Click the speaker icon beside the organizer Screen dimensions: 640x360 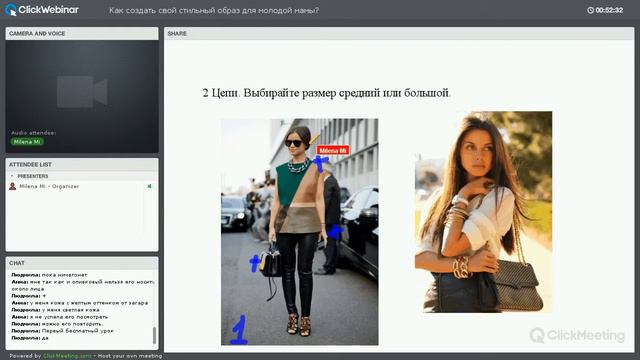click(149, 186)
